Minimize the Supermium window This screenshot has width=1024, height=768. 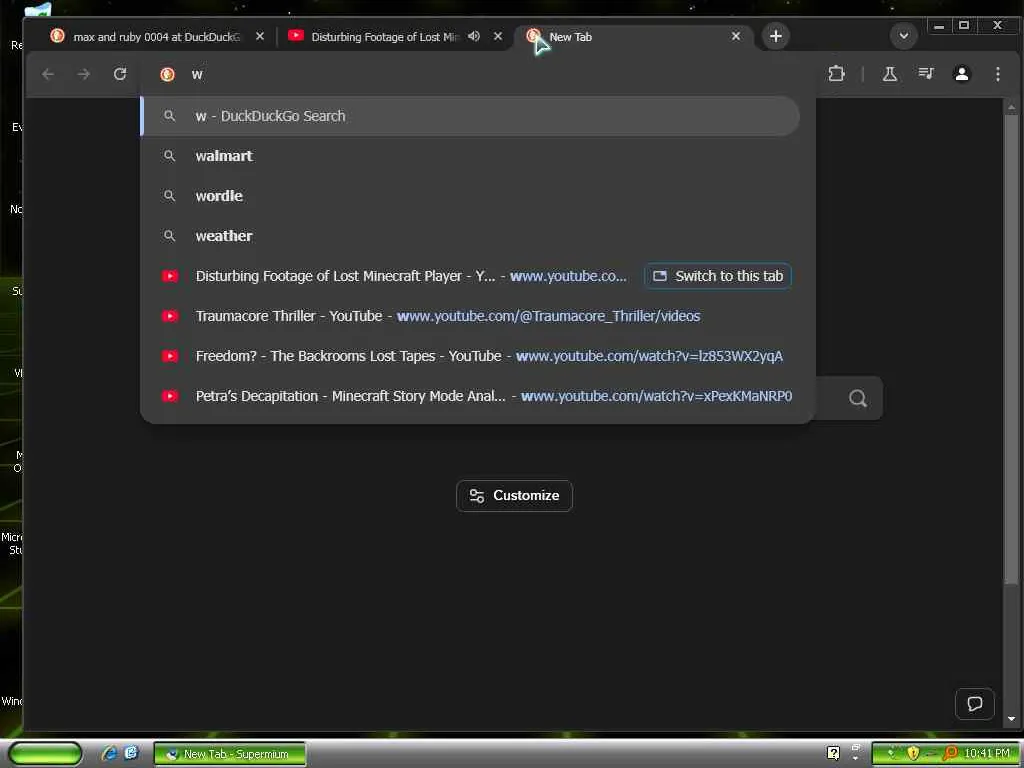click(938, 26)
